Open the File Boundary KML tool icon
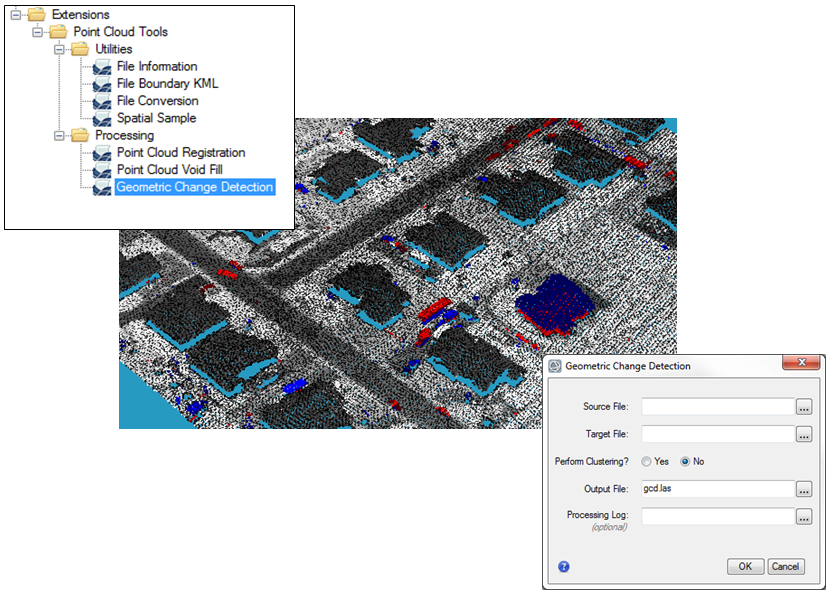The width and height of the screenshot is (832, 598). 100,83
